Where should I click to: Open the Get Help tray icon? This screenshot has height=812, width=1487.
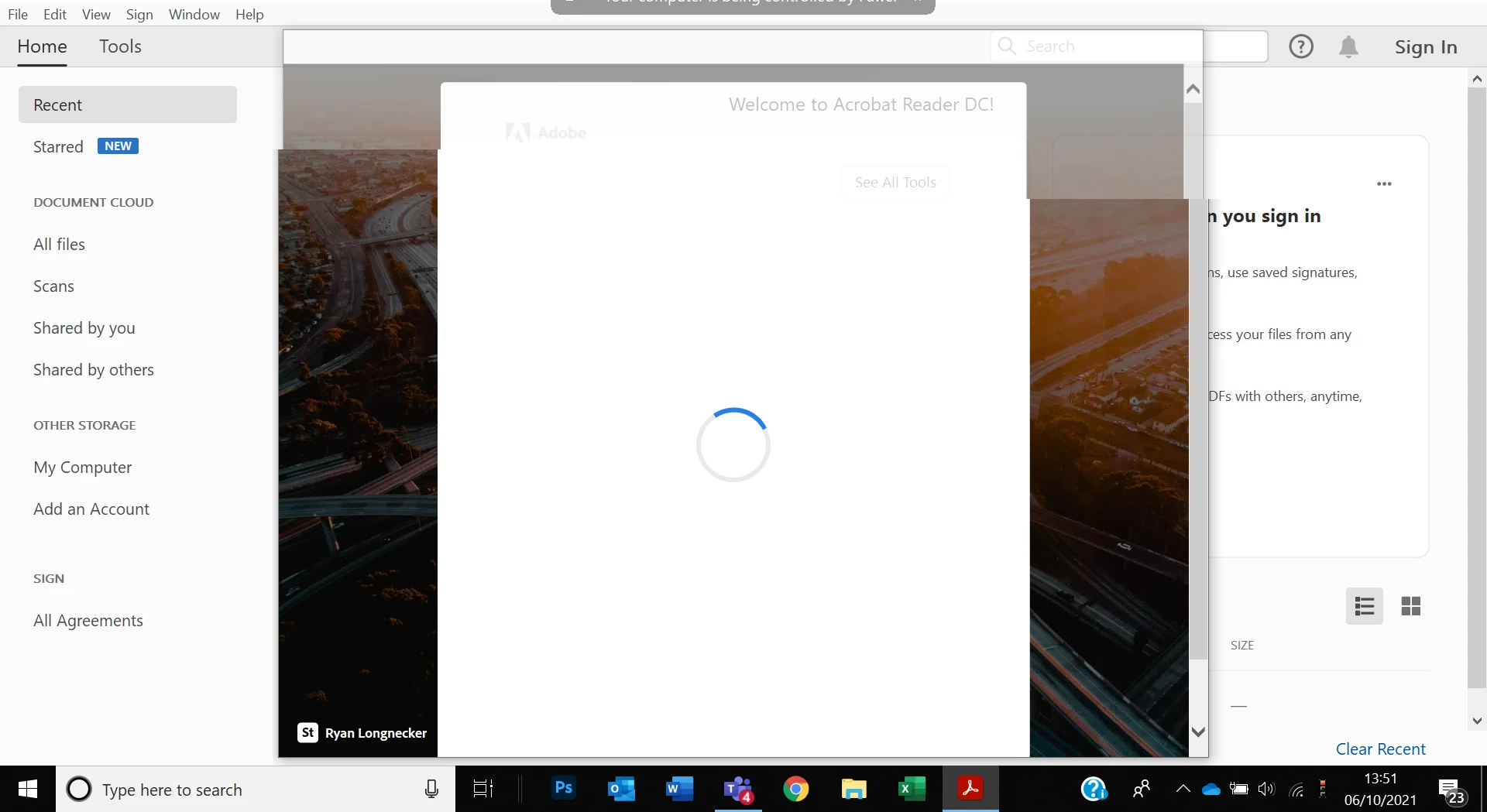click(1094, 789)
